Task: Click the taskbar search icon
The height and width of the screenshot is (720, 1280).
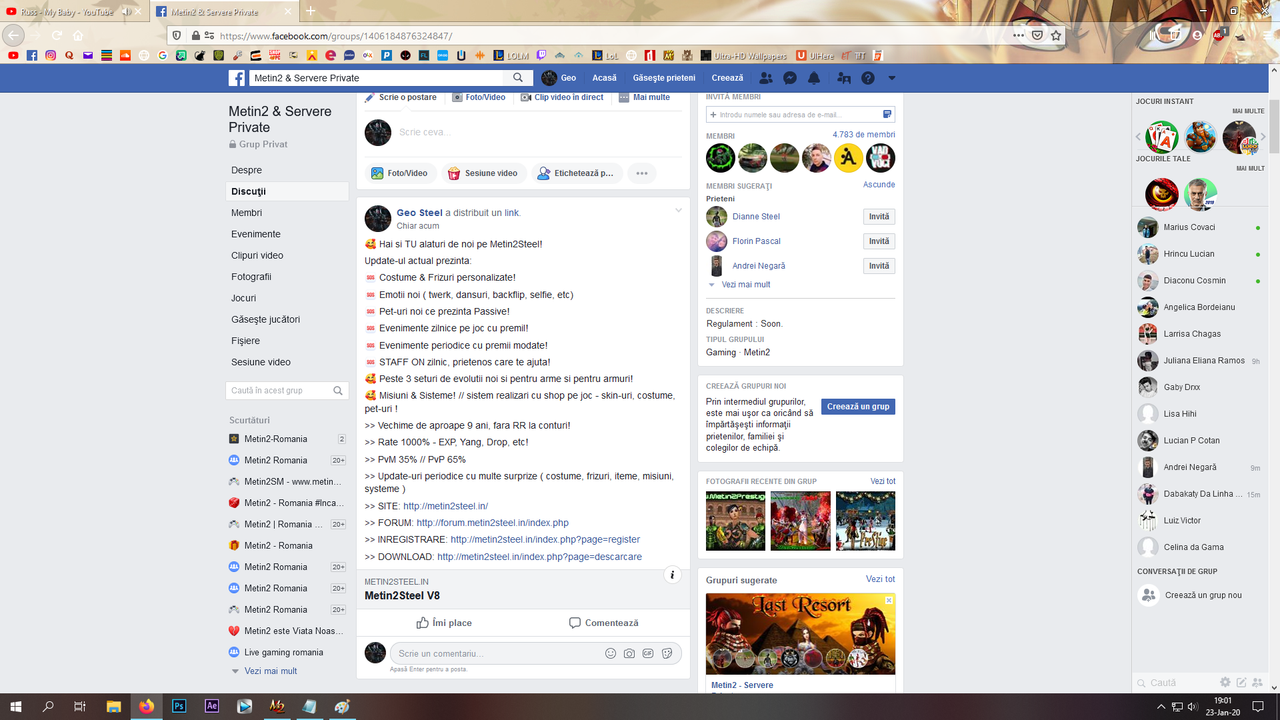Action: pyautogui.click(x=48, y=706)
